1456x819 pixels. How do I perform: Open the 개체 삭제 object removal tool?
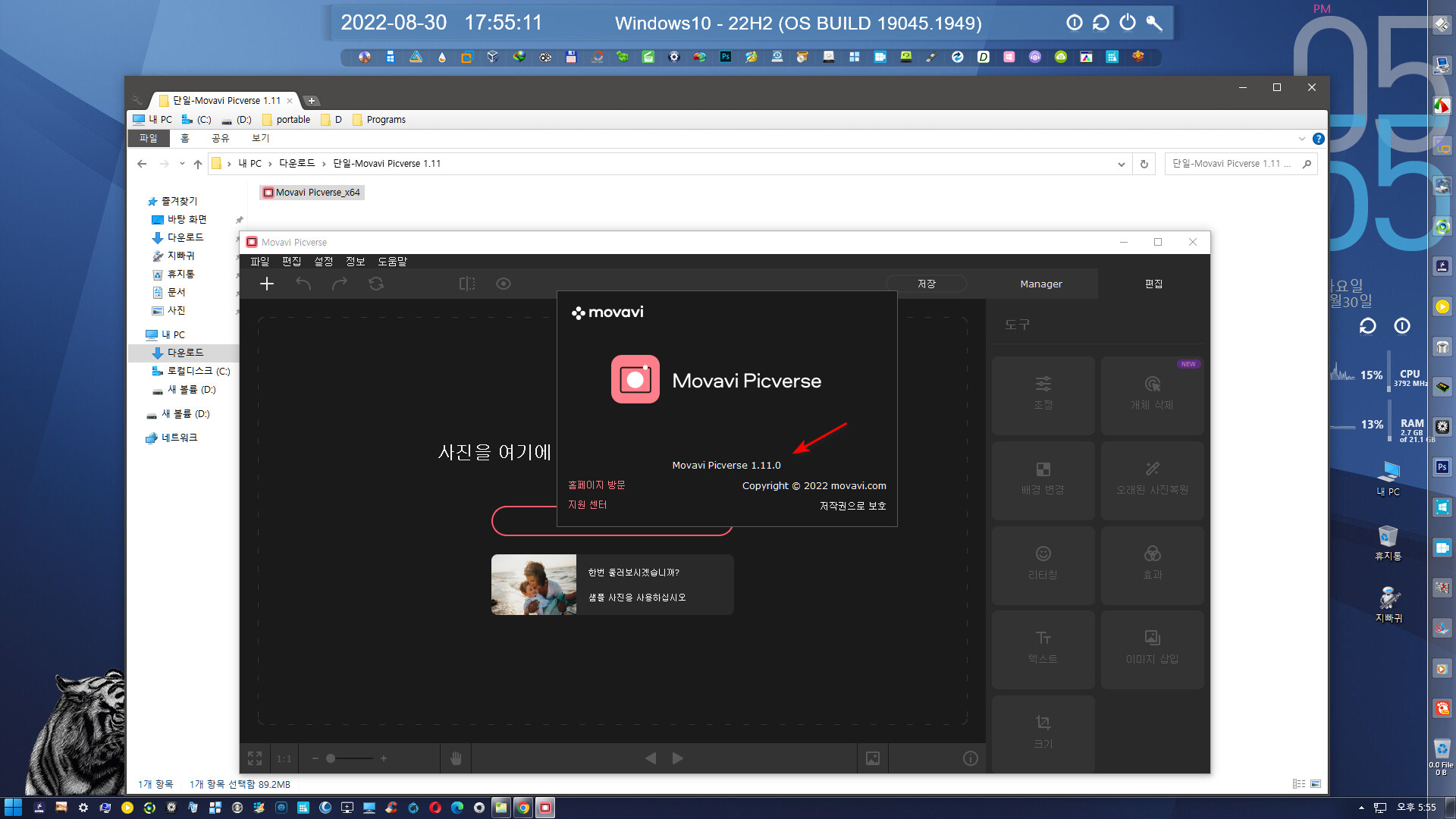(1152, 395)
